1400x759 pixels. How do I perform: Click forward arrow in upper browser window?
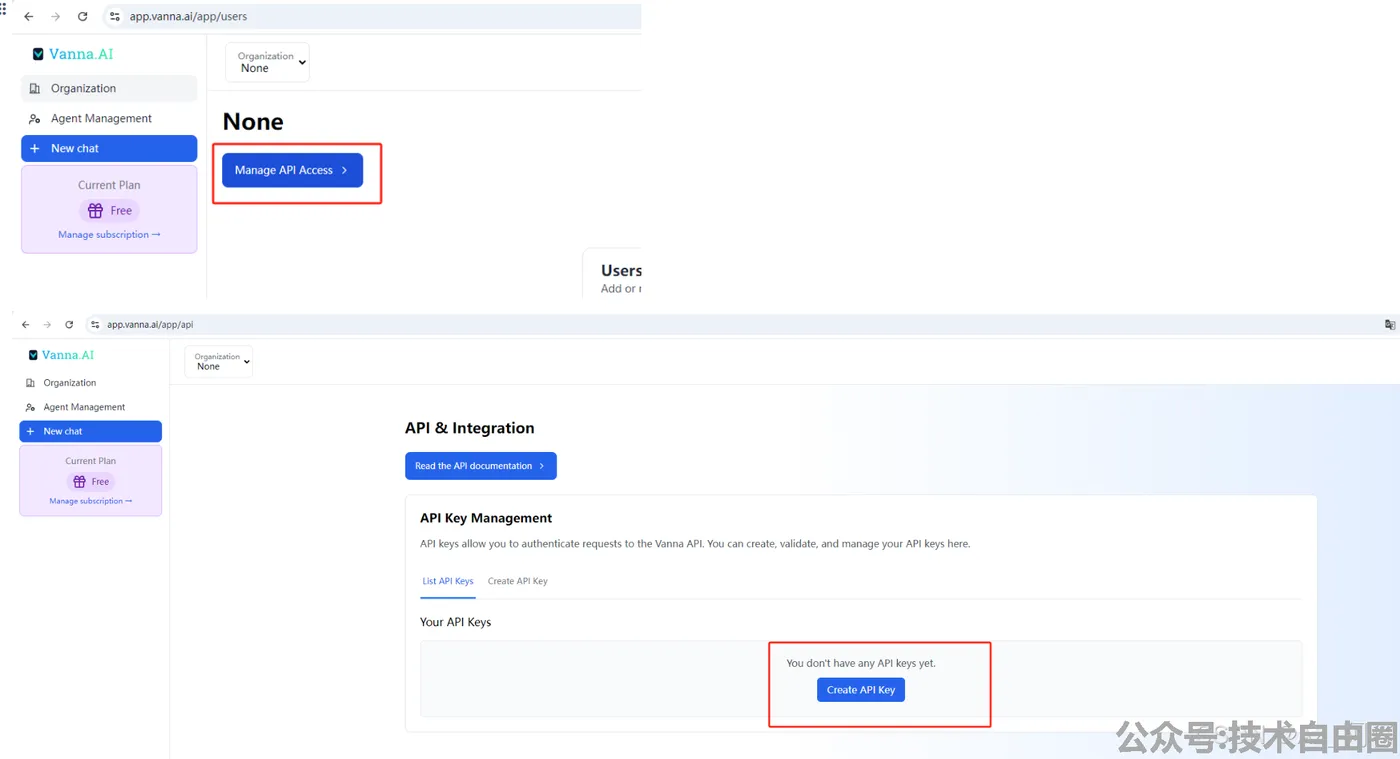click(x=56, y=17)
